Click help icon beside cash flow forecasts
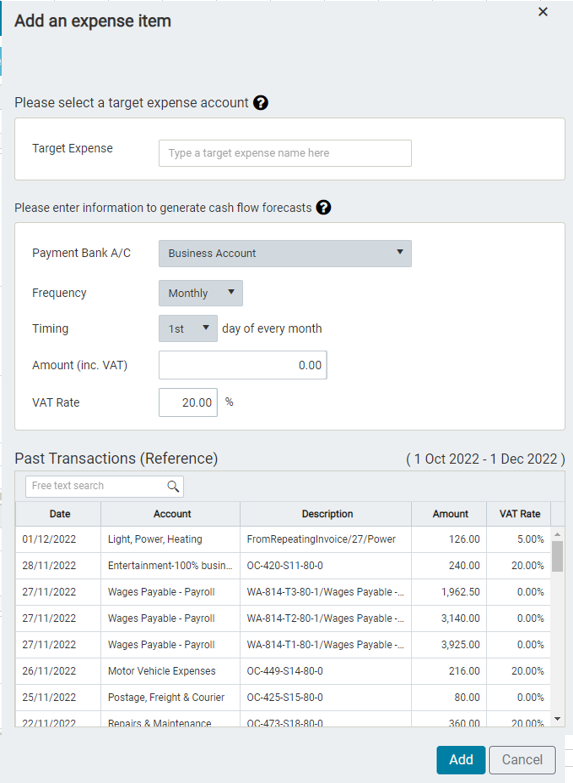The height and width of the screenshot is (783, 573). (323, 207)
